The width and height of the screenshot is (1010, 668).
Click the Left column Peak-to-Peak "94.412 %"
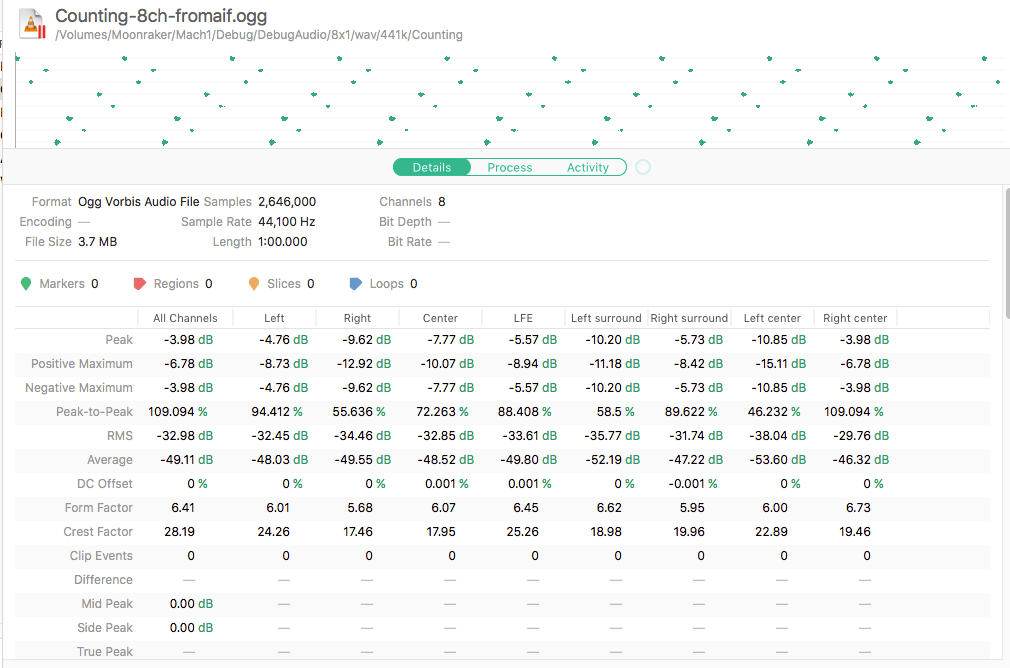[x=277, y=412]
